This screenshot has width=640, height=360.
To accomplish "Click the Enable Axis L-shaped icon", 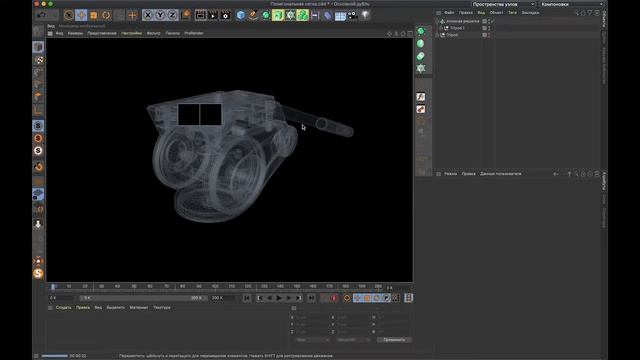I will pyautogui.click(x=38, y=111).
